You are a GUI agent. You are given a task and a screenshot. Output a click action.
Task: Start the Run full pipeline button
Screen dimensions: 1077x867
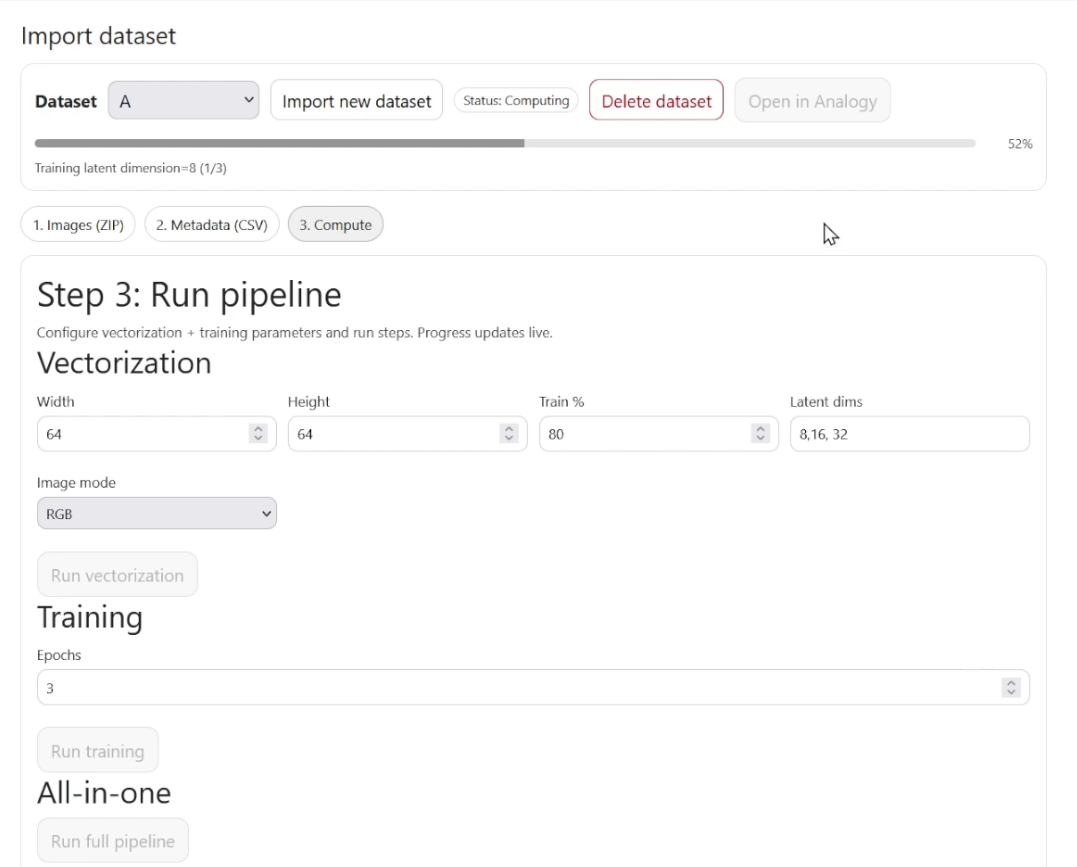112,840
